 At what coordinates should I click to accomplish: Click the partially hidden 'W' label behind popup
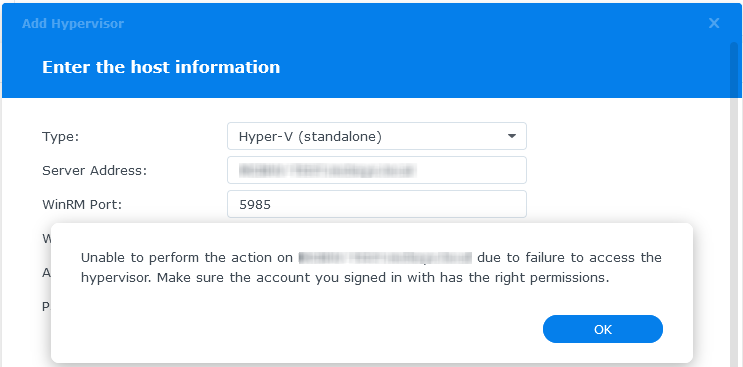point(46,239)
